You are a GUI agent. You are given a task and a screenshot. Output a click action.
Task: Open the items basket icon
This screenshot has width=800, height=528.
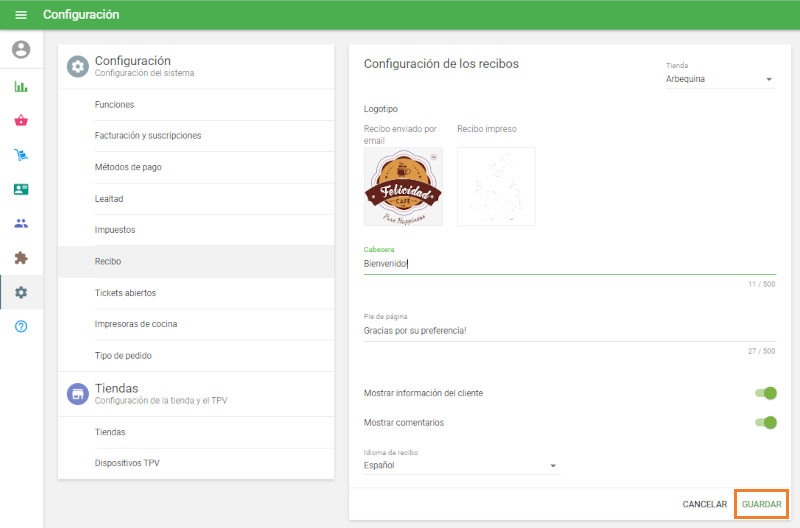click(21, 120)
